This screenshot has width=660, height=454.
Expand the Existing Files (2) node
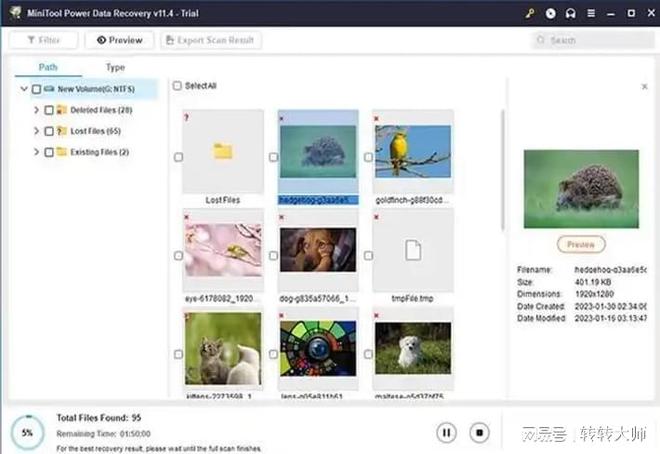pos(36,152)
